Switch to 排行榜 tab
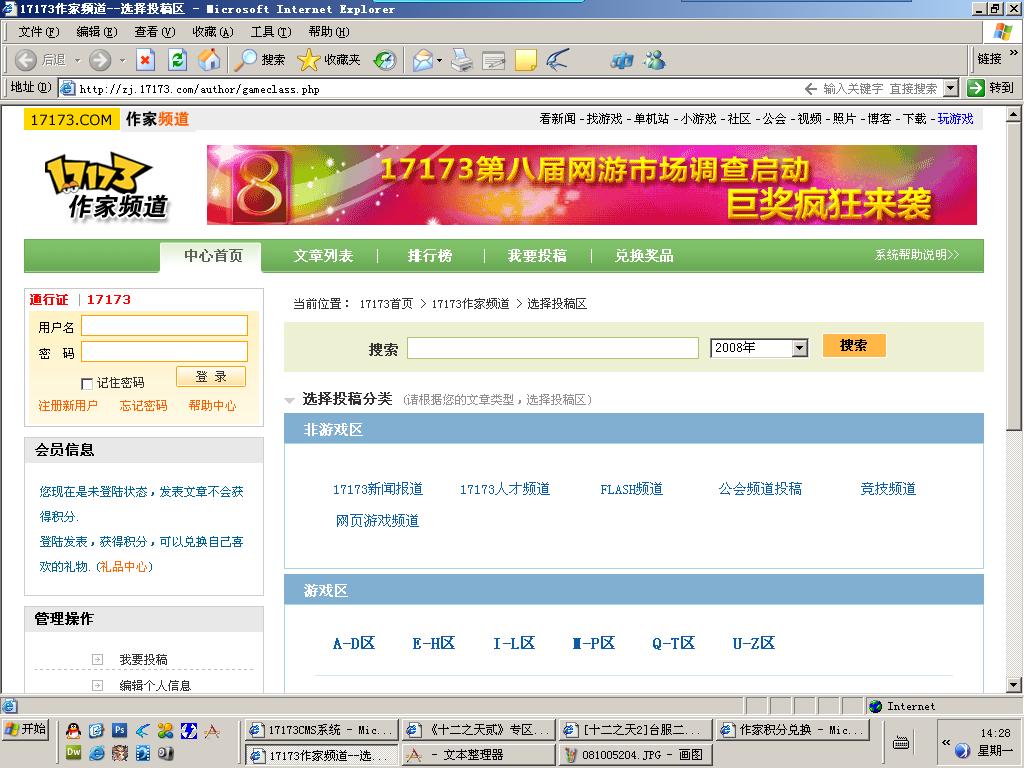 [430, 256]
